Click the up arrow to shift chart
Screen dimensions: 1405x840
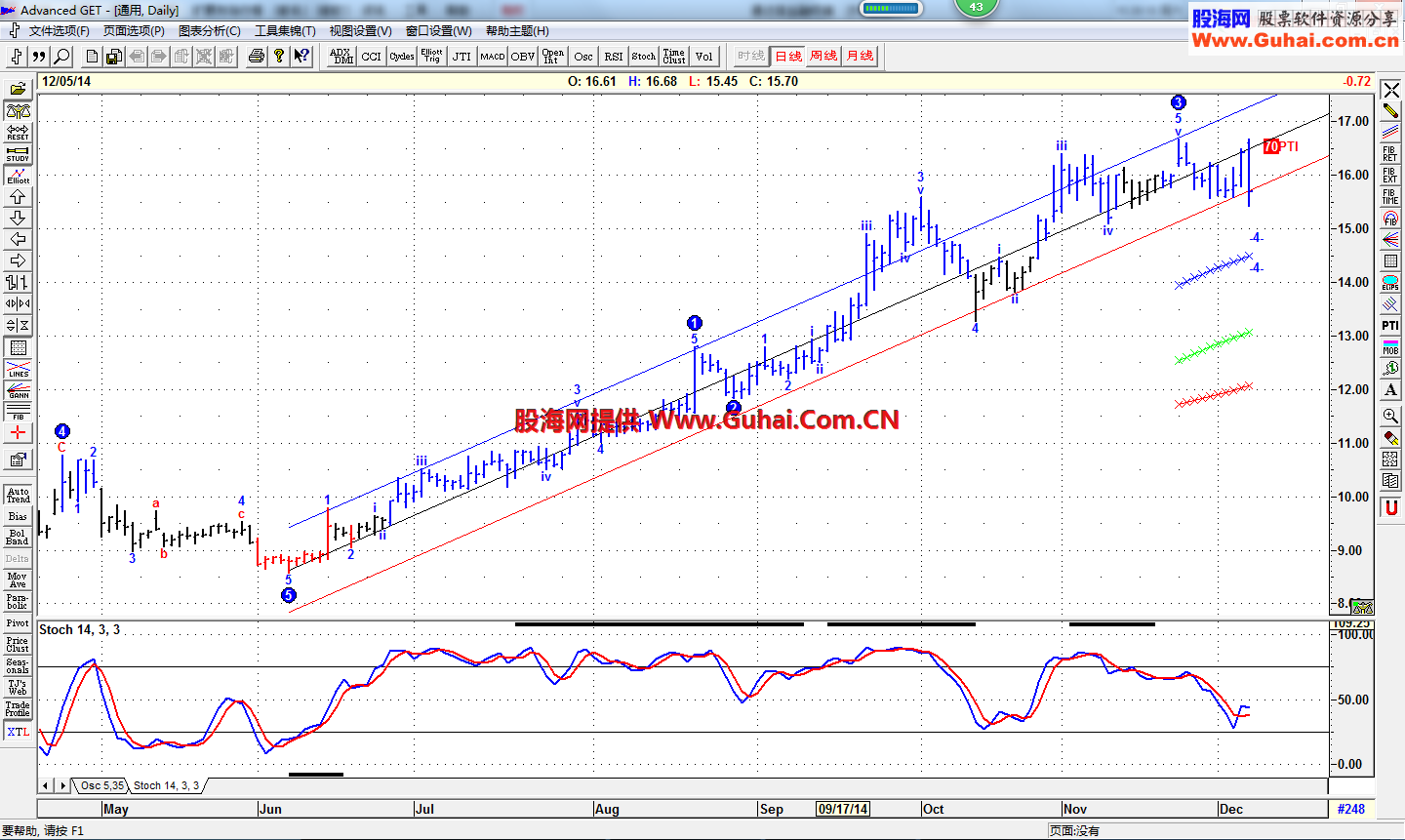coord(18,196)
